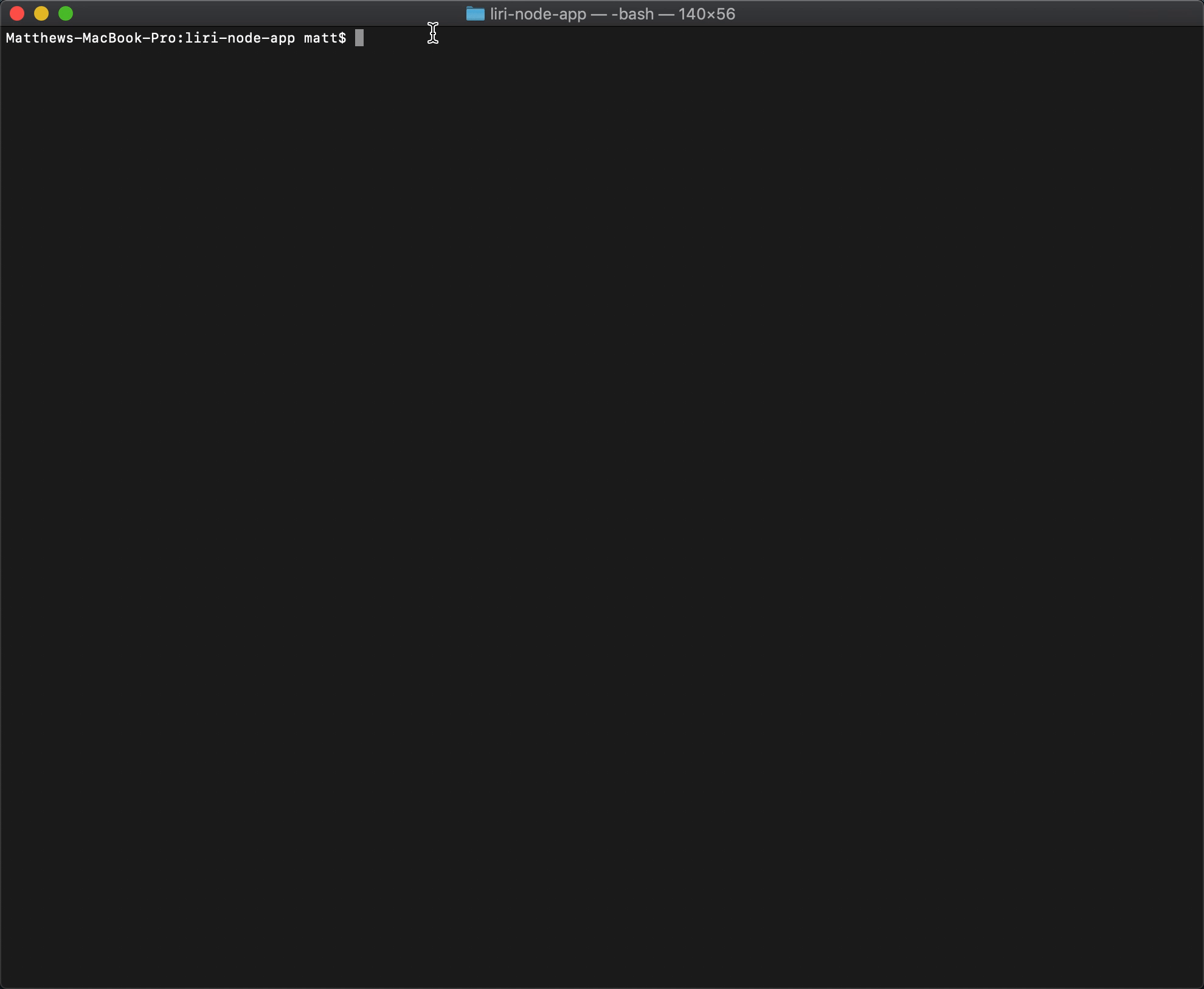
Task: Click the blue folder proxy icon in title bar
Action: [x=475, y=13]
